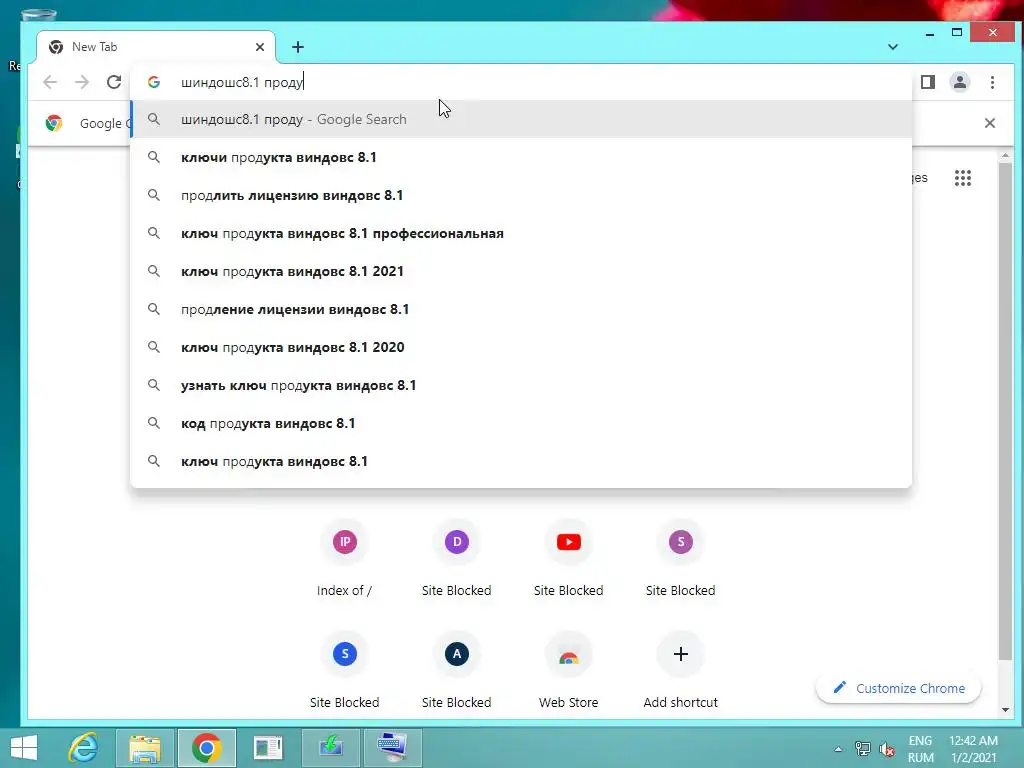The height and width of the screenshot is (768, 1024).
Task: Go forward with the forward arrow
Action: coord(82,82)
